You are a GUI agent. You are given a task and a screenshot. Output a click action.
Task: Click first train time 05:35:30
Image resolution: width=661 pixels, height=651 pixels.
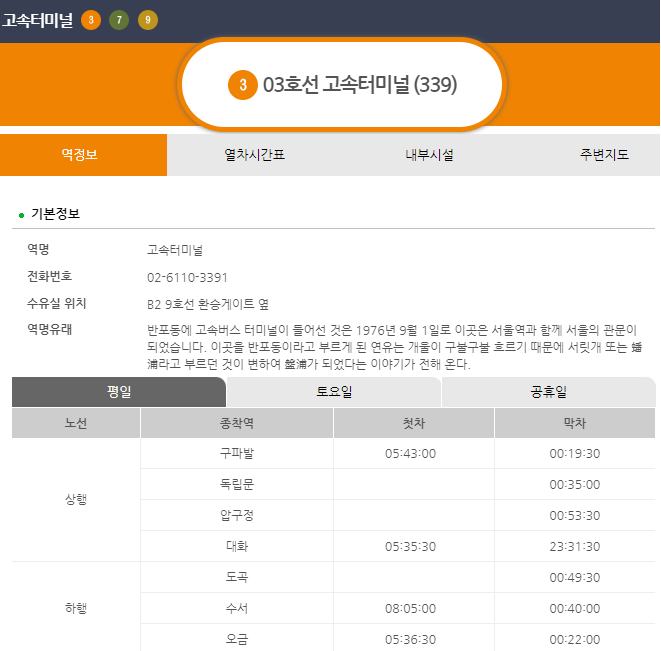point(410,546)
